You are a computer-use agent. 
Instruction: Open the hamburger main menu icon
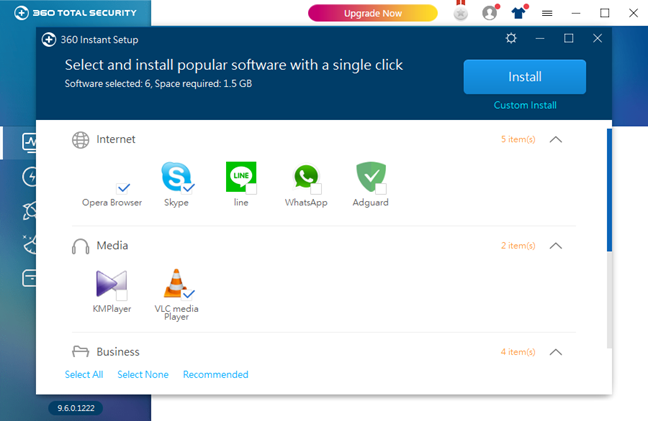coord(547,13)
